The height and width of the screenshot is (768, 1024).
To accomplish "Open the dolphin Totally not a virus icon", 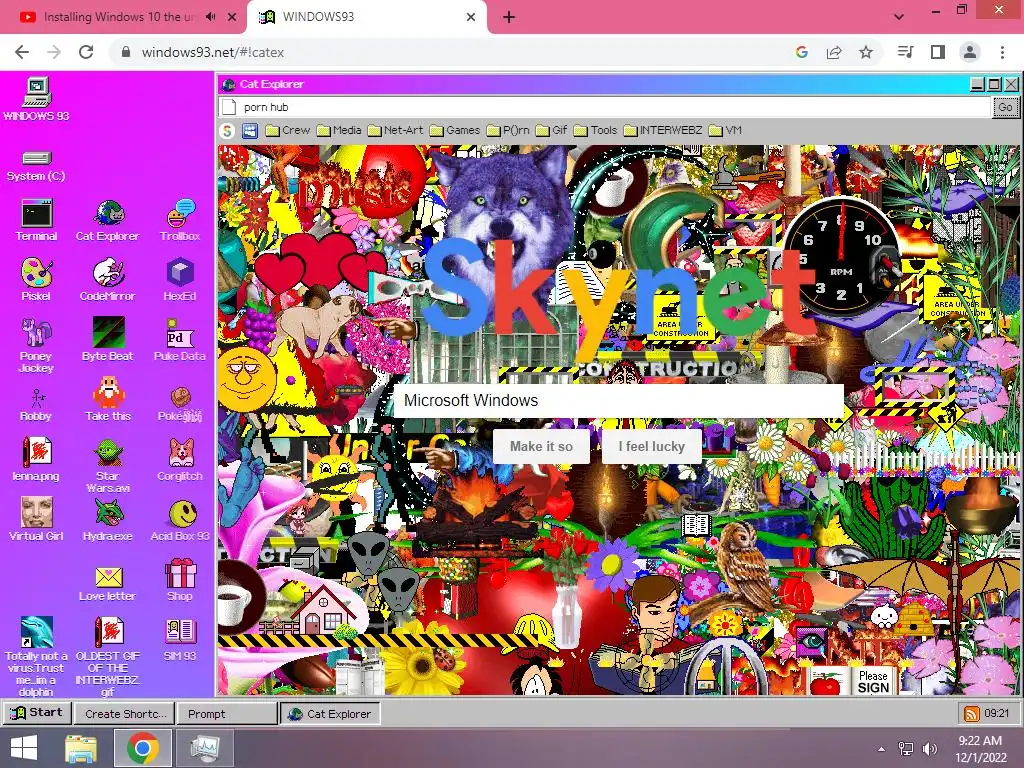I will click(36, 656).
